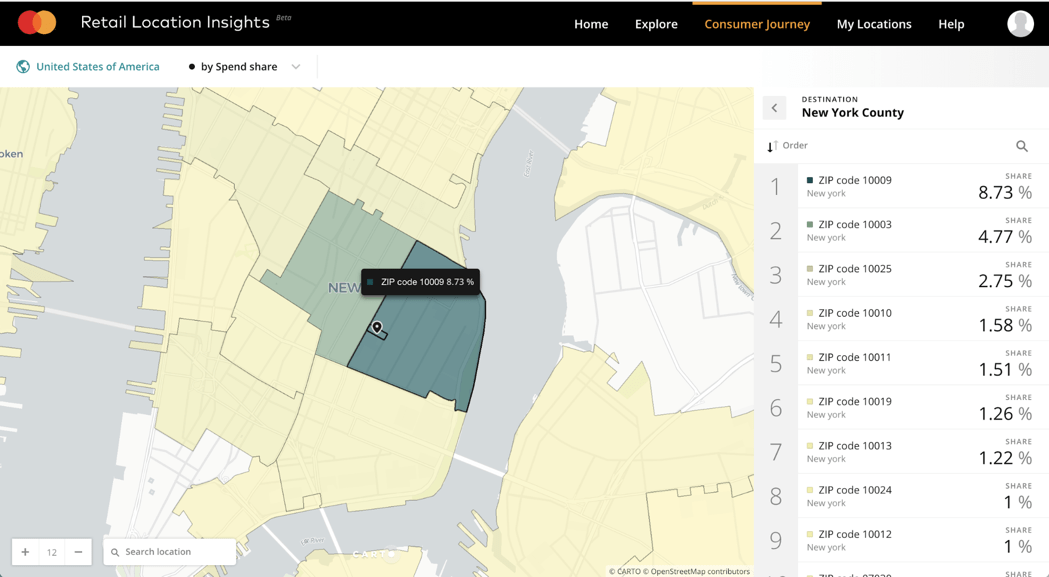Select ZIP code 10009 row

click(x=901, y=186)
